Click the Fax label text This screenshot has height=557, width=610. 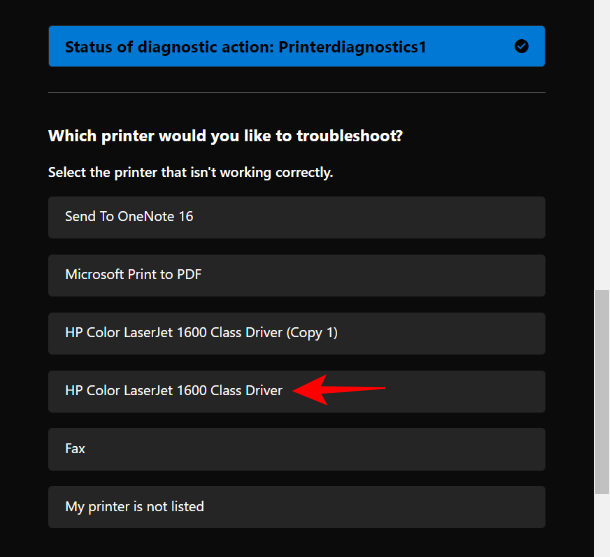(75, 449)
